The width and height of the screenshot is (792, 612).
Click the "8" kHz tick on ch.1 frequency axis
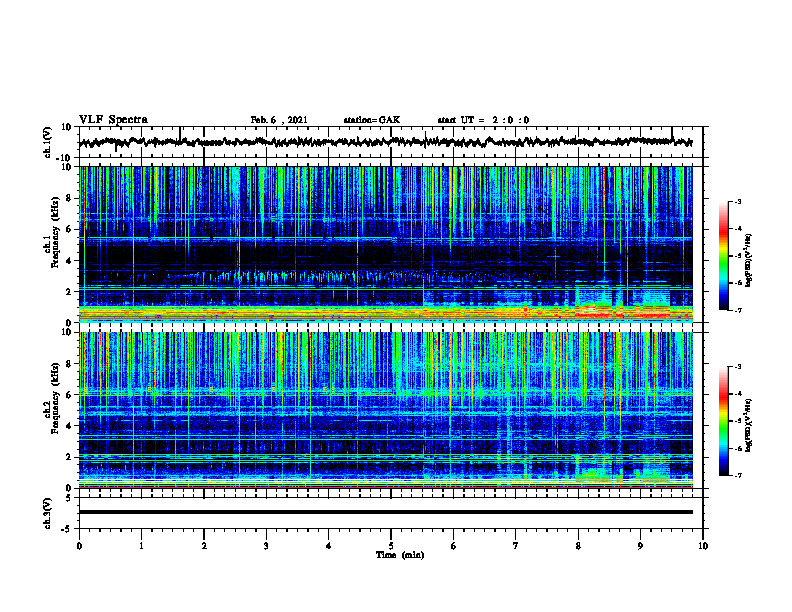pyautogui.click(x=69, y=198)
